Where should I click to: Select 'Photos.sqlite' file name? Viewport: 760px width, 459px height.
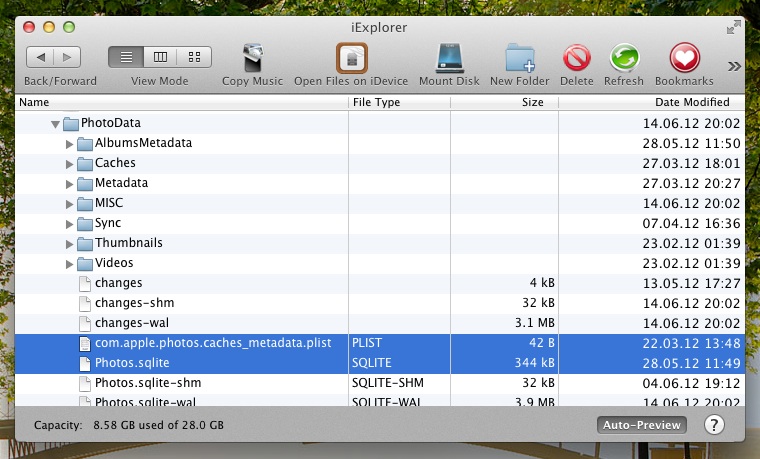[132, 363]
